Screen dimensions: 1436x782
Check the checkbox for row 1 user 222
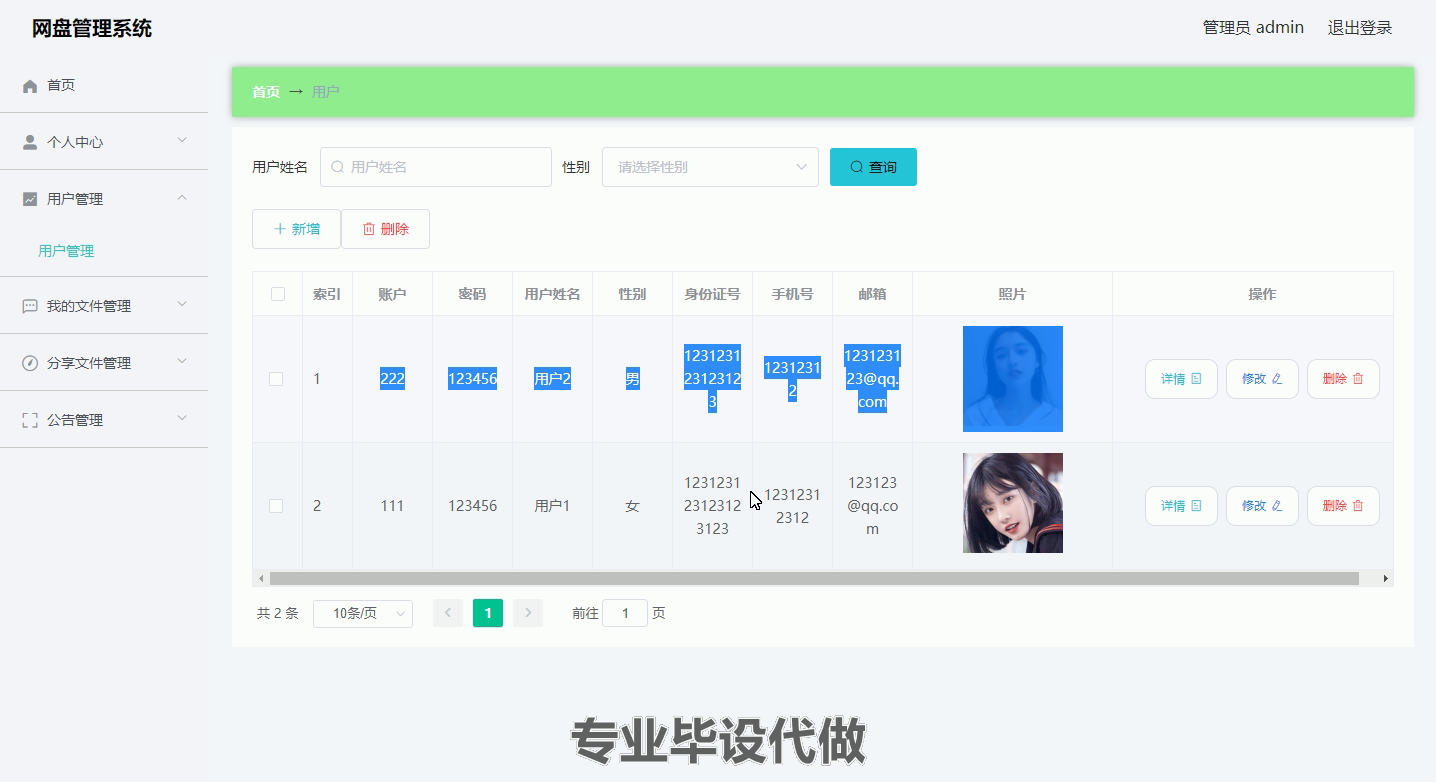pos(276,379)
